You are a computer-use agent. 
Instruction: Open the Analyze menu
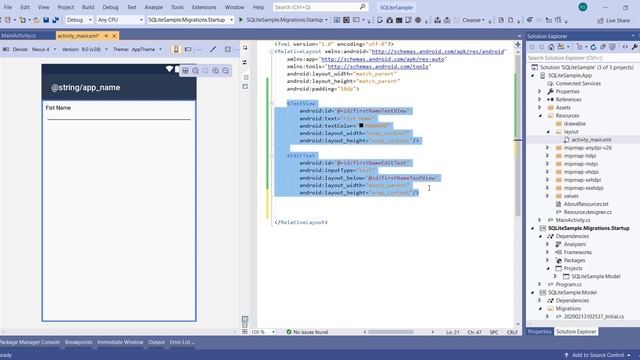[153, 7]
